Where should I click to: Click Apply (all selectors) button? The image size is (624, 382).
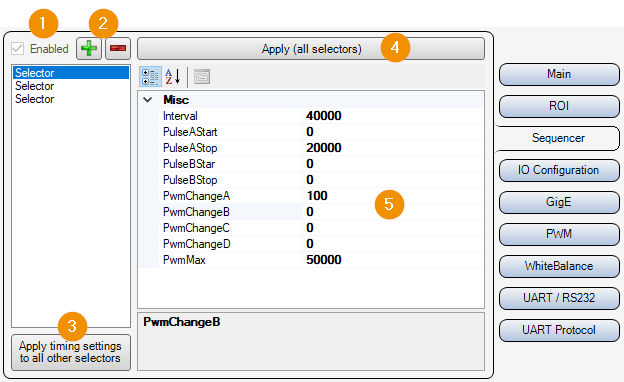click(x=311, y=49)
